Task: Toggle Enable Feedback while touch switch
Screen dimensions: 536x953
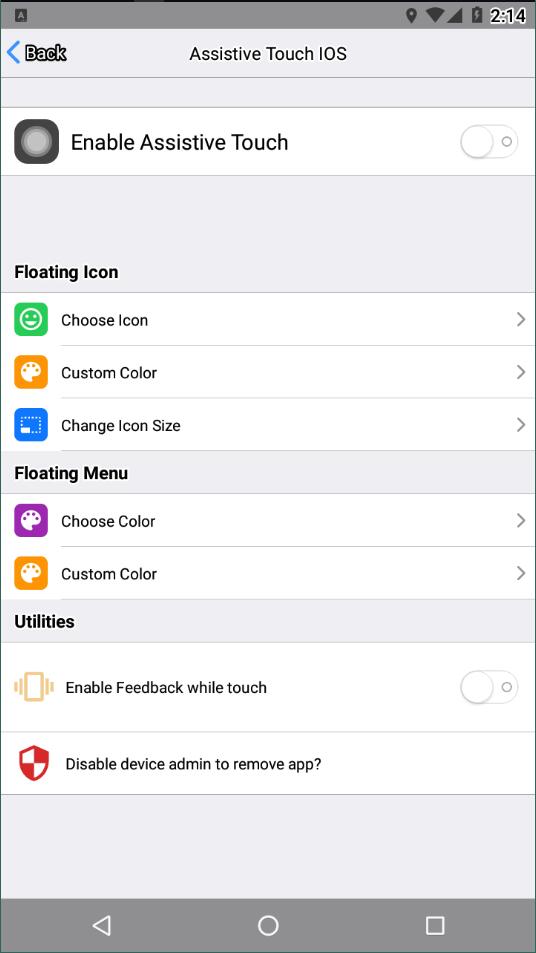Action: (489, 687)
